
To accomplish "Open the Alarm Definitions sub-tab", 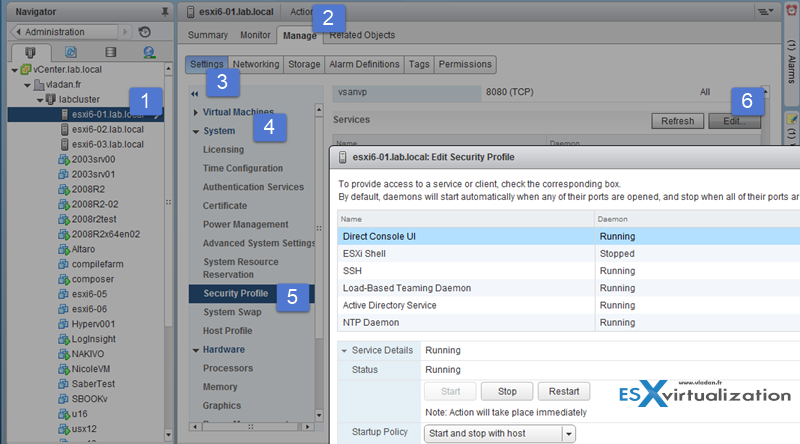I will point(364,64).
